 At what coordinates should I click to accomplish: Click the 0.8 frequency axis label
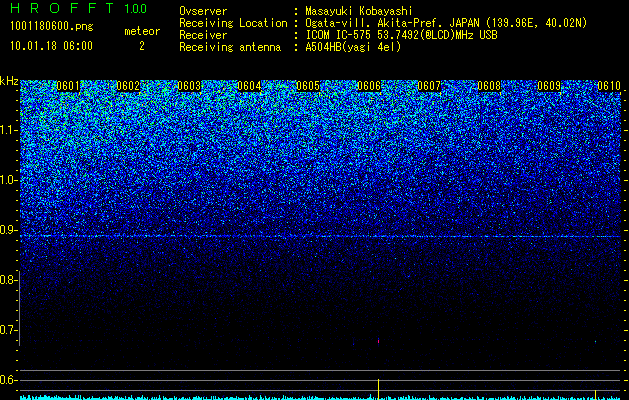(x=9, y=280)
